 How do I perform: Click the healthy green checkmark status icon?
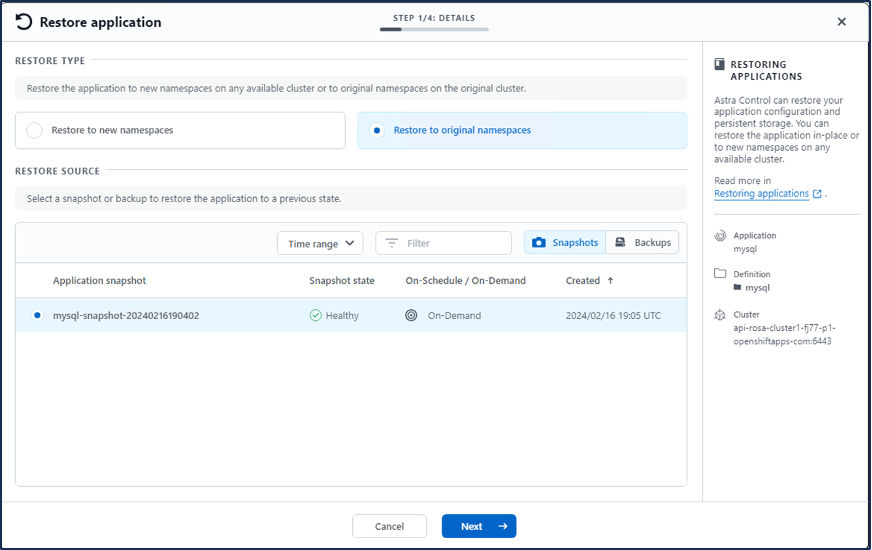click(x=315, y=315)
